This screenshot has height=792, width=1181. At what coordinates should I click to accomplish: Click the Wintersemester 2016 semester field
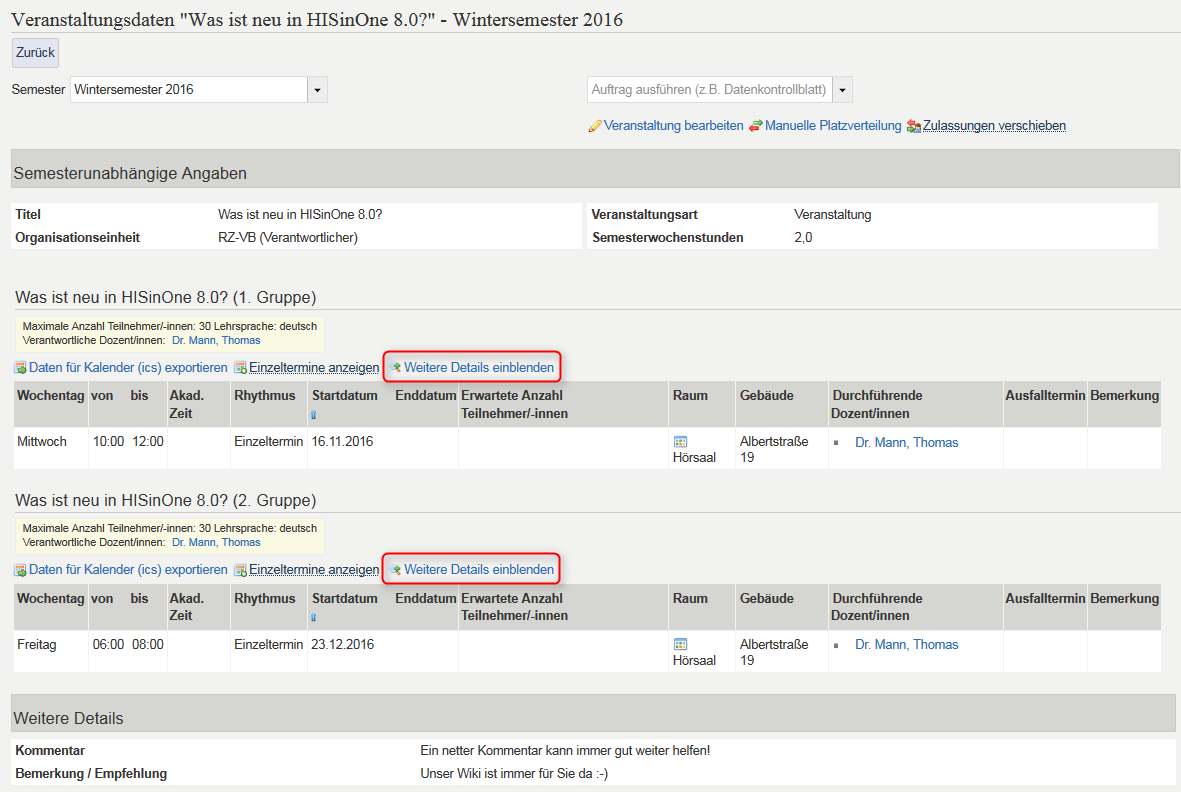pos(189,90)
